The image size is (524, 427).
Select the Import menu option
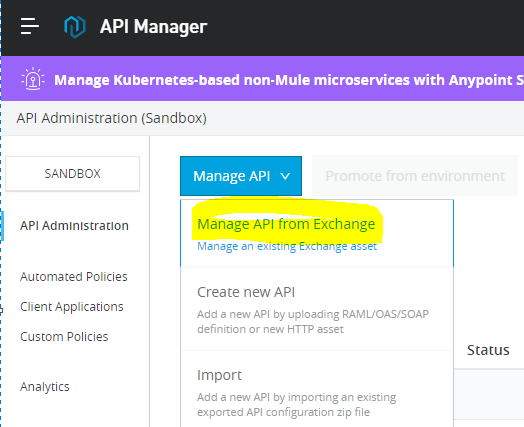click(x=316, y=389)
